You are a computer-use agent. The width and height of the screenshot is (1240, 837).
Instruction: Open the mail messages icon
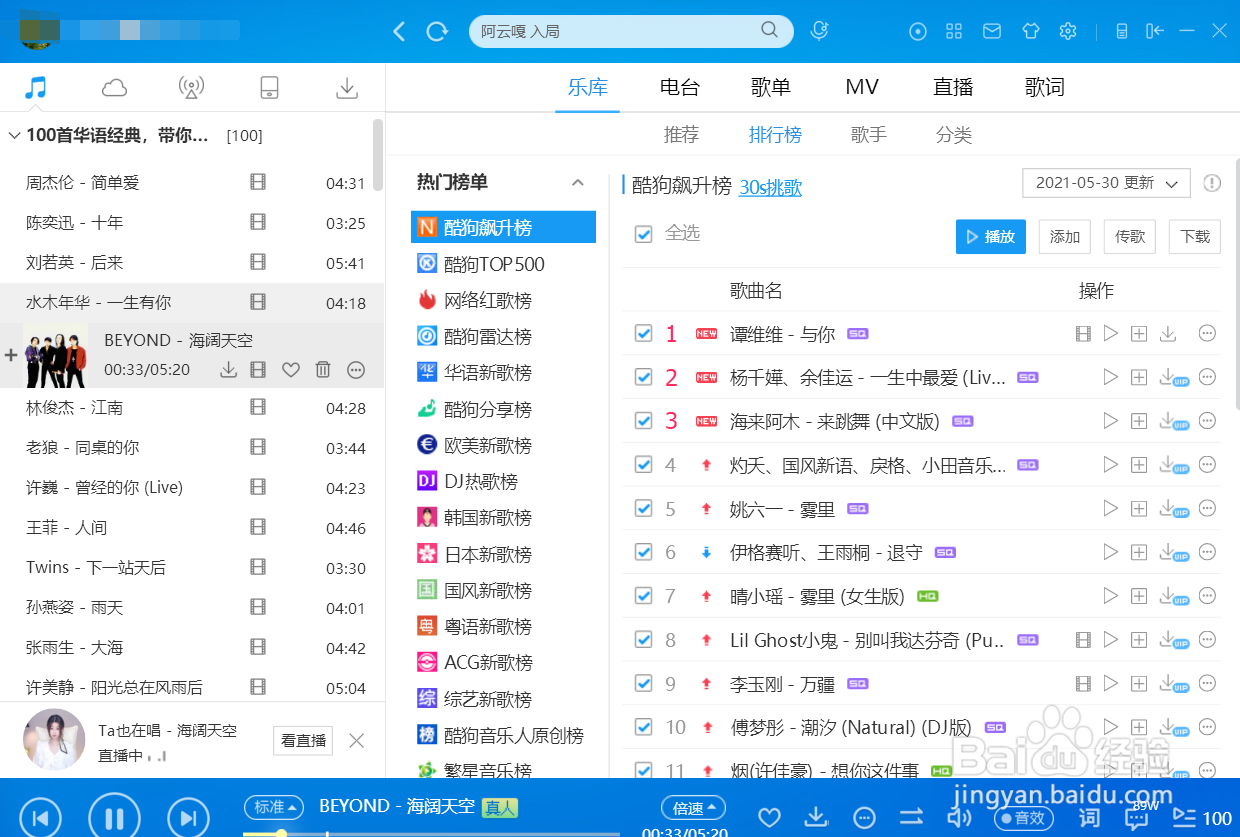(992, 31)
